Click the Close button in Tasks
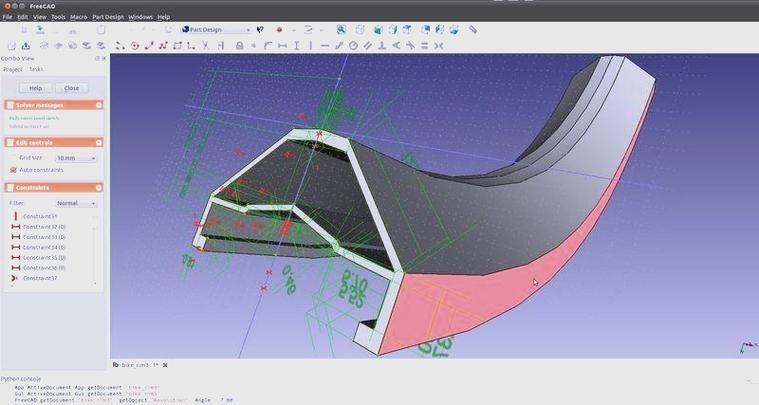The height and width of the screenshot is (405, 759). pos(71,88)
